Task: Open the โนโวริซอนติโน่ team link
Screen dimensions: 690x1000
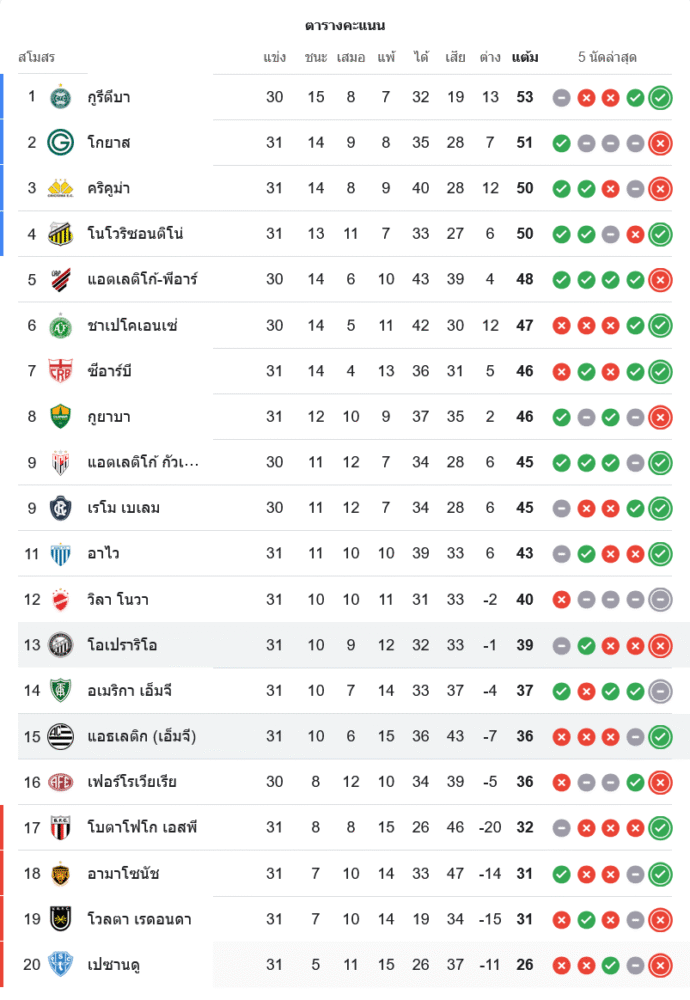Action: [x=135, y=234]
